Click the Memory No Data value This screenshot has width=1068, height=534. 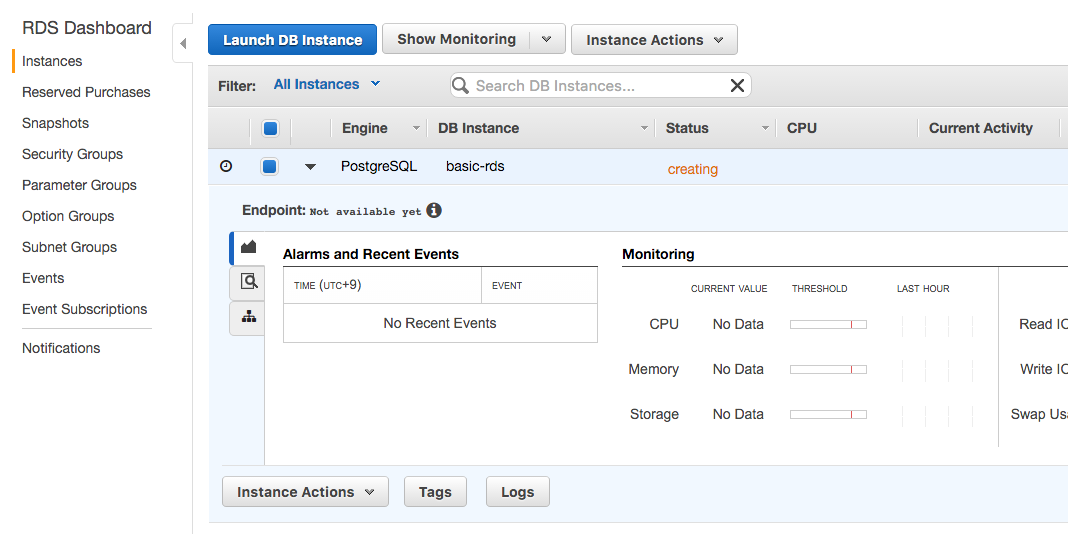[738, 369]
